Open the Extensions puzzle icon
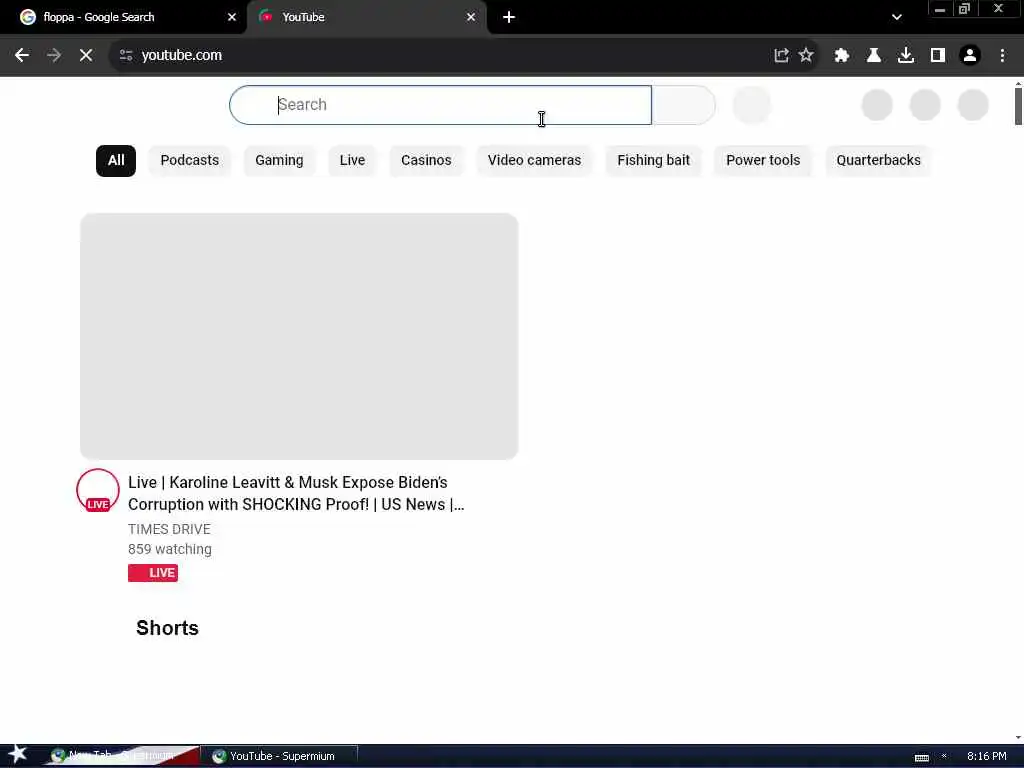 coord(842,56)
